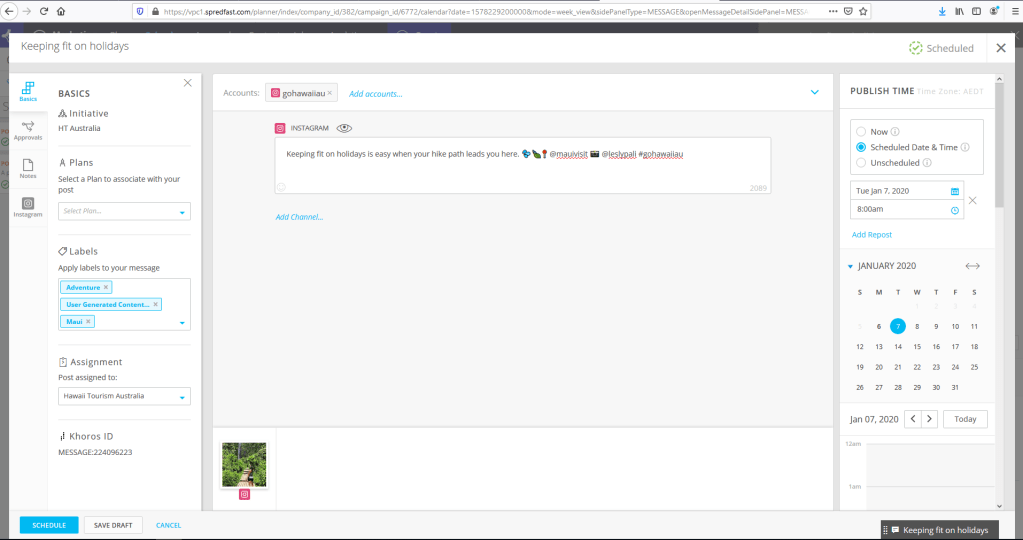The image size is (1023, 540).
Task: Click the calendar icon in date field
Action: pos(954,190)
